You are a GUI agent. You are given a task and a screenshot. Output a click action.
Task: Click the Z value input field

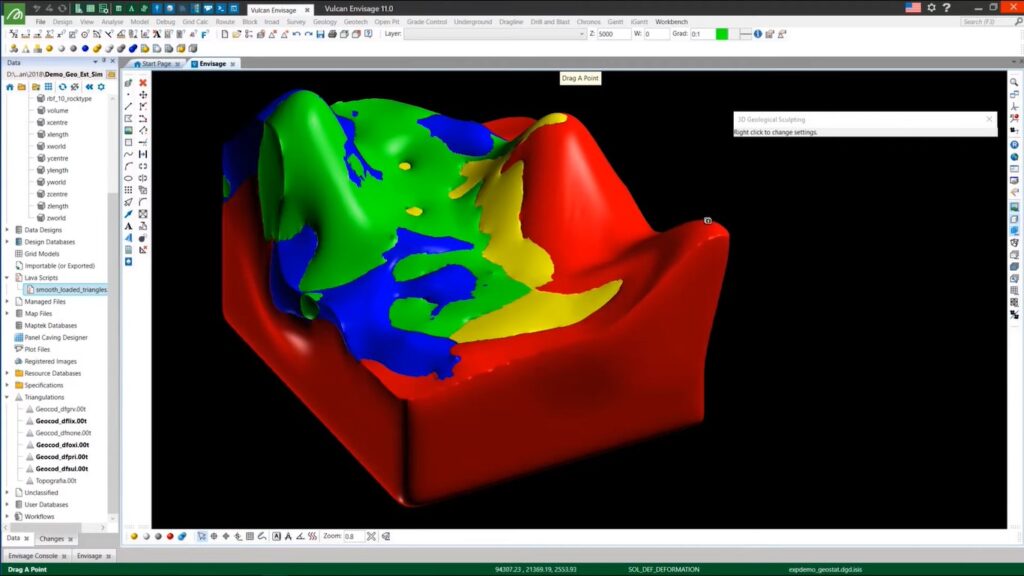tap(614, 34)
